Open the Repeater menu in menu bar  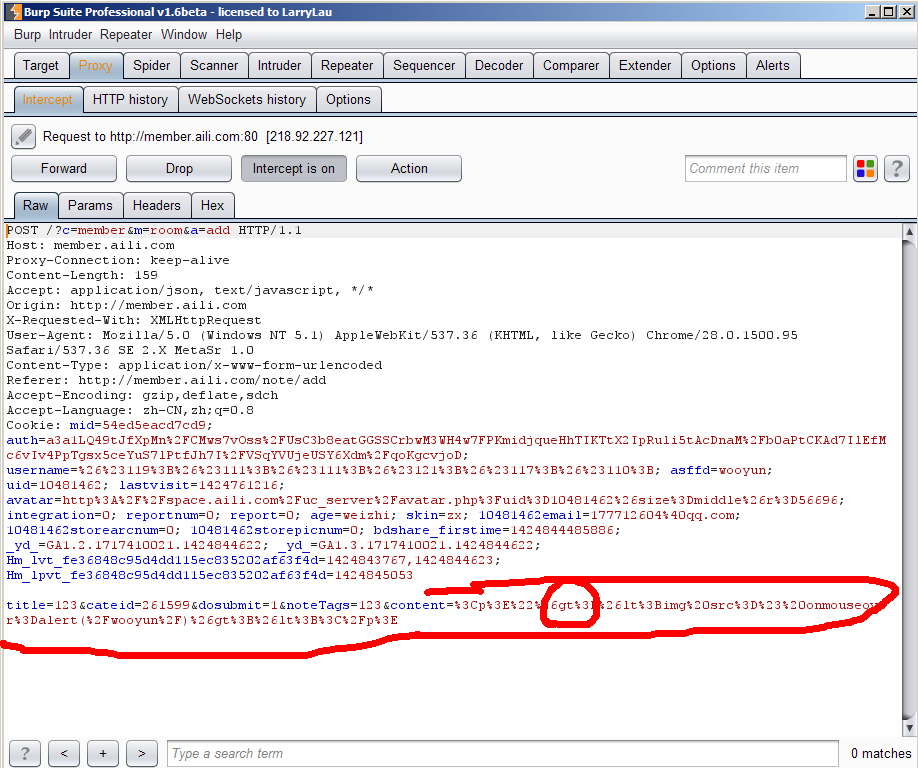click(x=126, y=35)
